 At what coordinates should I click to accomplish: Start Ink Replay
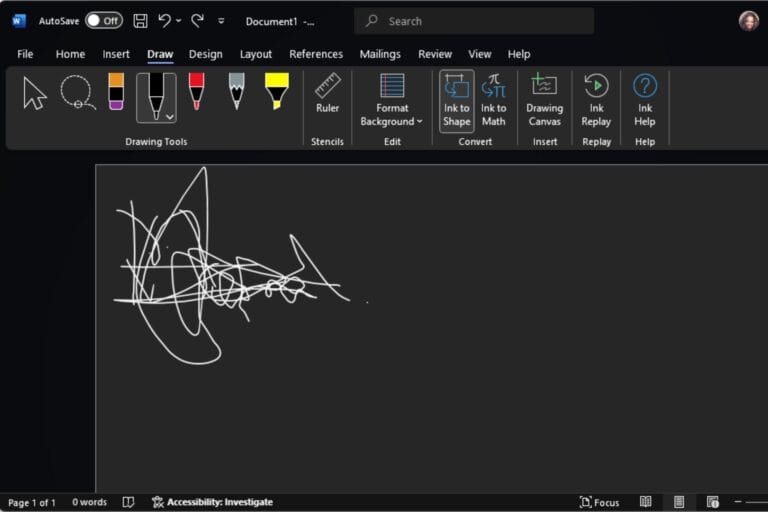[x=596, y=100]
